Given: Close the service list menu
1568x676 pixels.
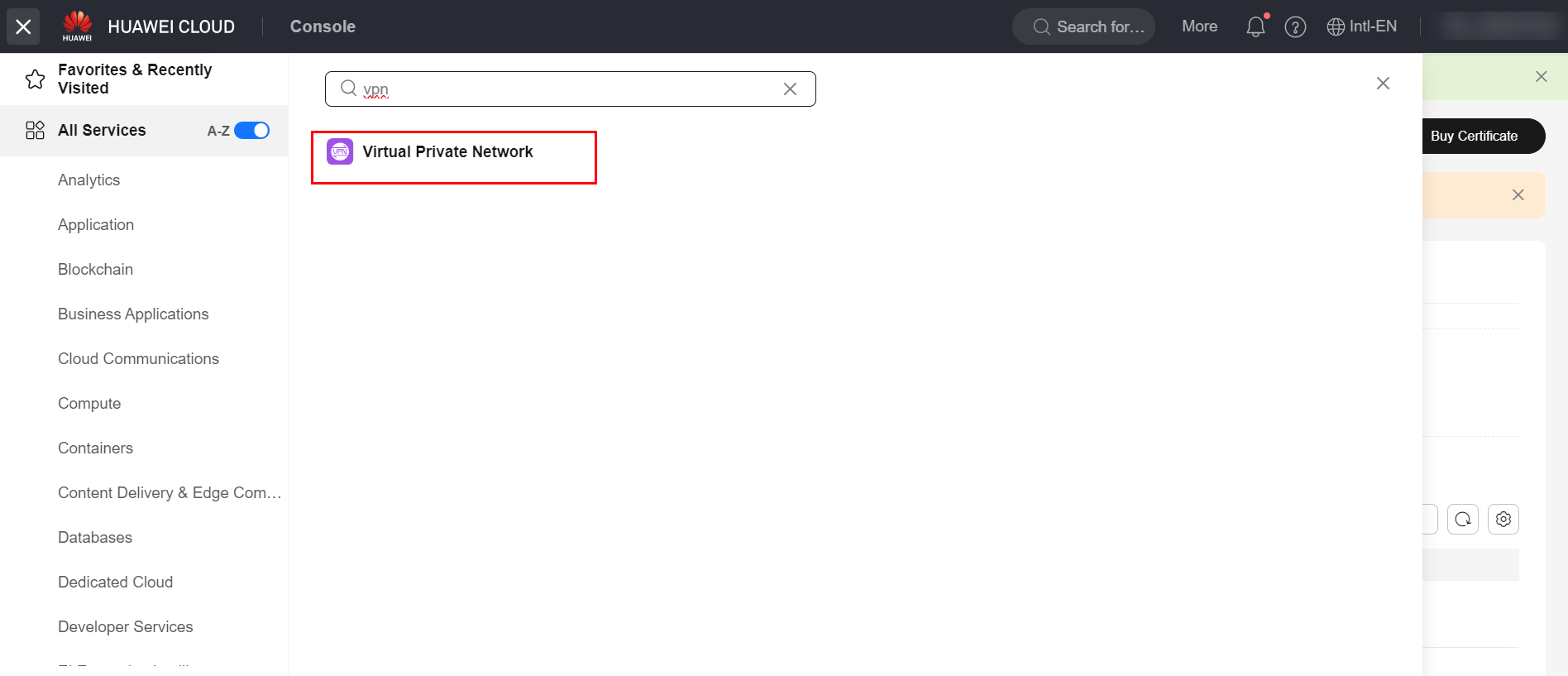Looking at the screenshot, I should pyautogui.click(x=23, y=26).
